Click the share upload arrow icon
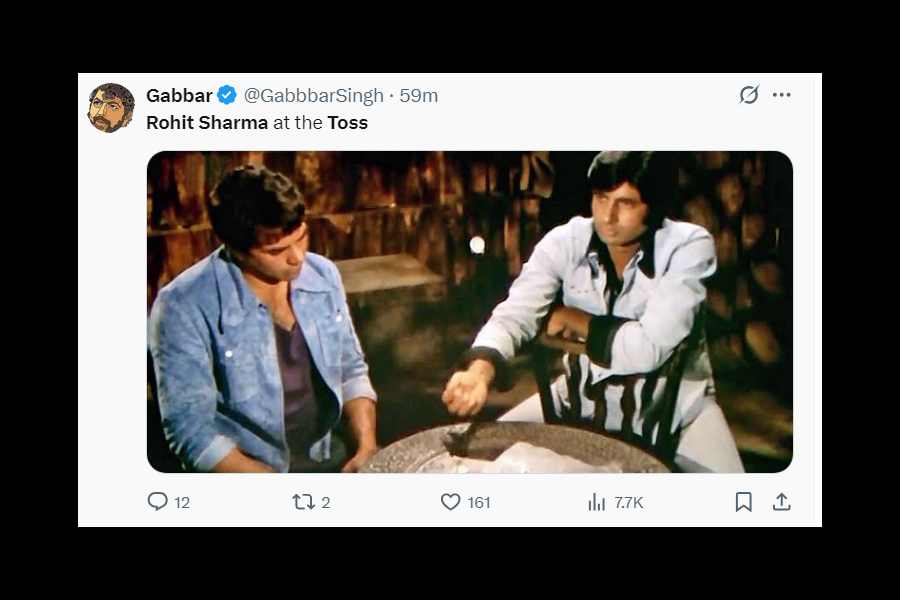This screenshot has width=900, height=600. [x=782, y=502]
